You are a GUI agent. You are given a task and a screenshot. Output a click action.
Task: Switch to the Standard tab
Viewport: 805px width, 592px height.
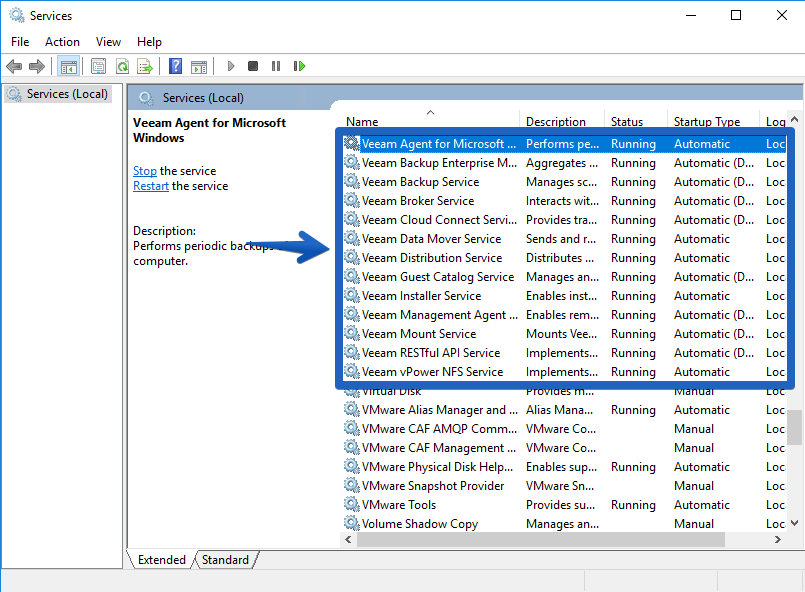[x=225, y=560]
